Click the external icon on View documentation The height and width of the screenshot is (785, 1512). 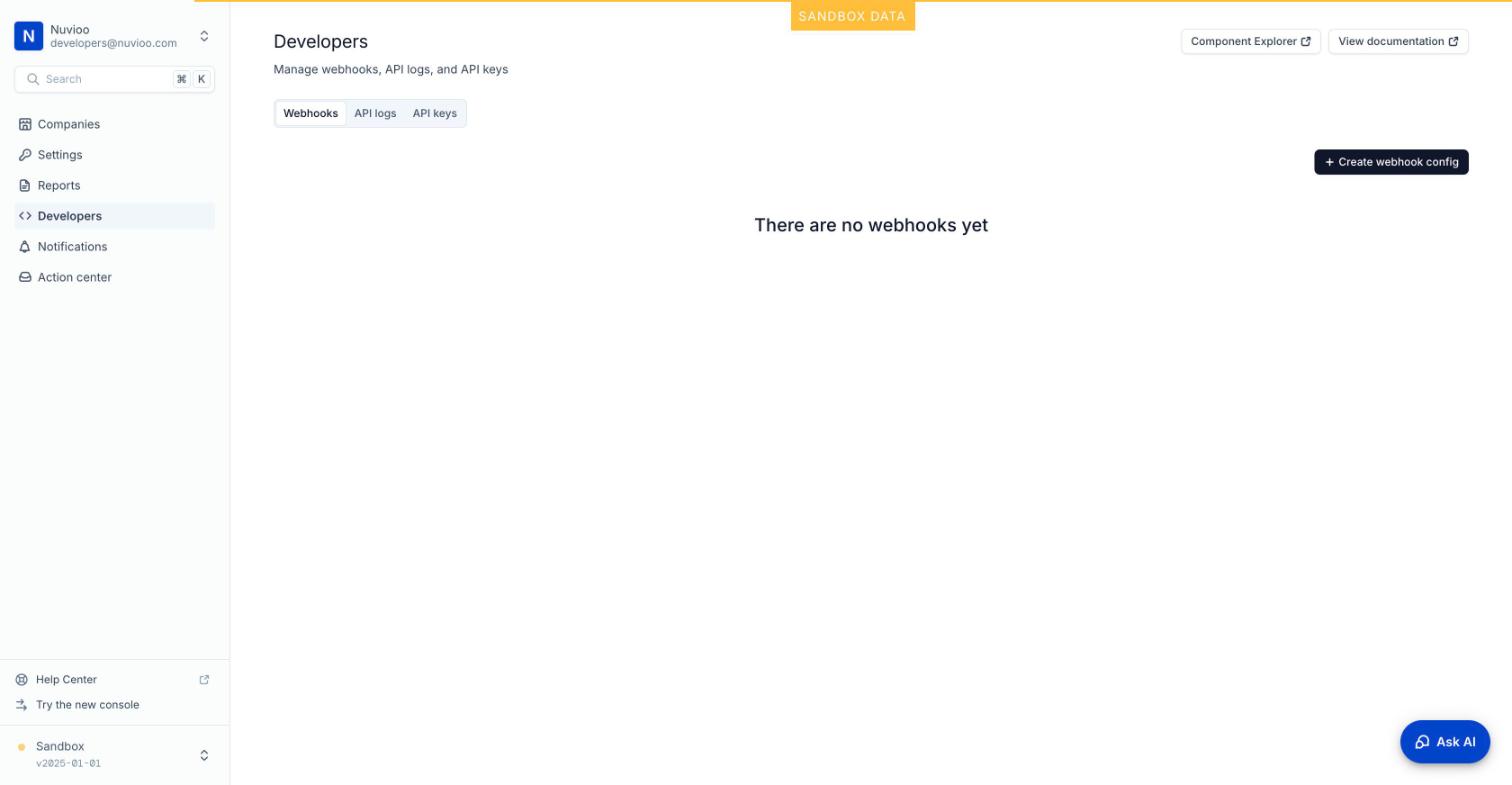(1453, 42)
